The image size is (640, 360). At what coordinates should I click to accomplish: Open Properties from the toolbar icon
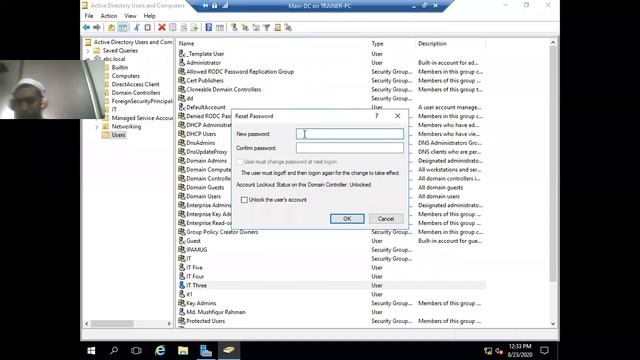pyautogui.click(x=173, y=27)
